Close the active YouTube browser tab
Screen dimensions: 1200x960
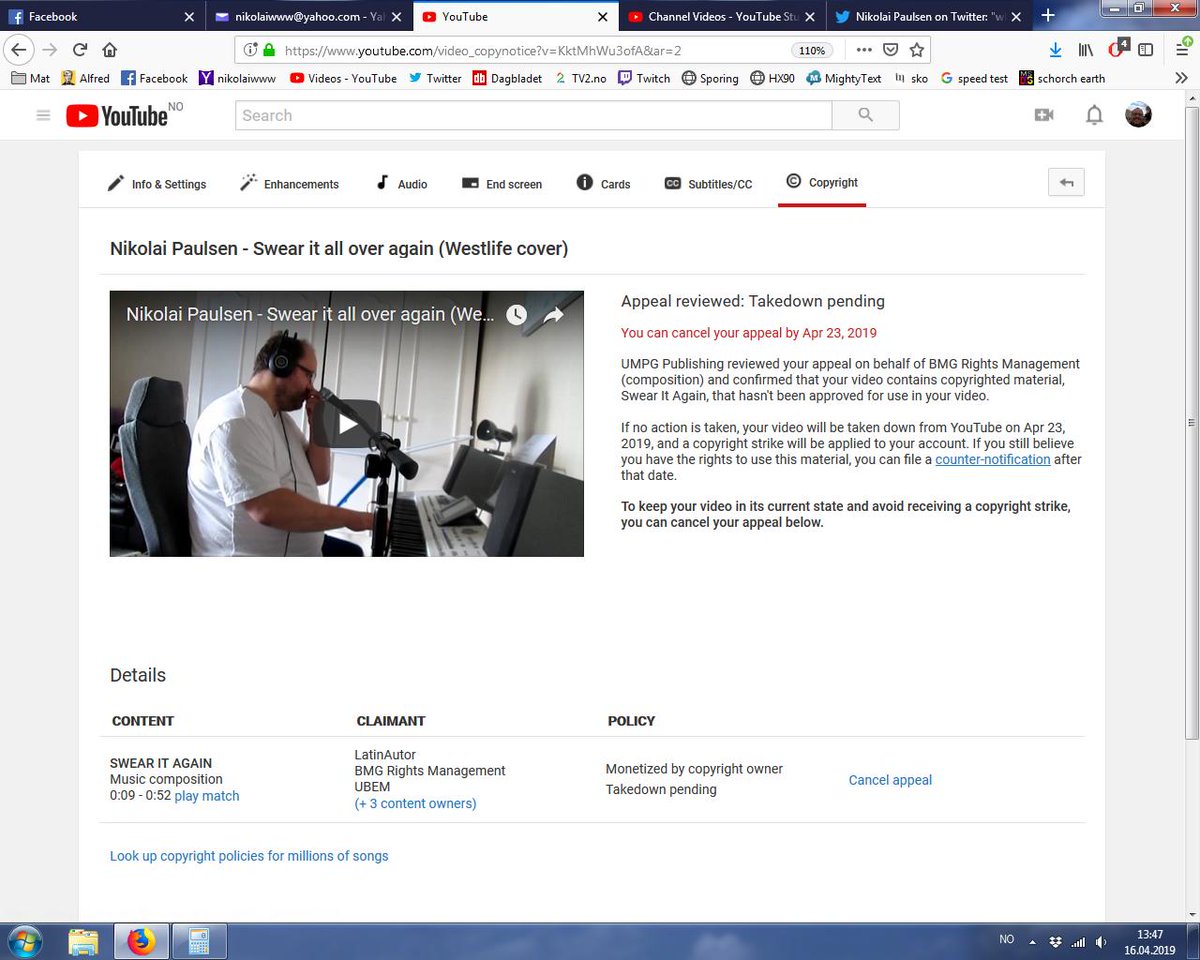pyautogui.click(x=601, y=17)
